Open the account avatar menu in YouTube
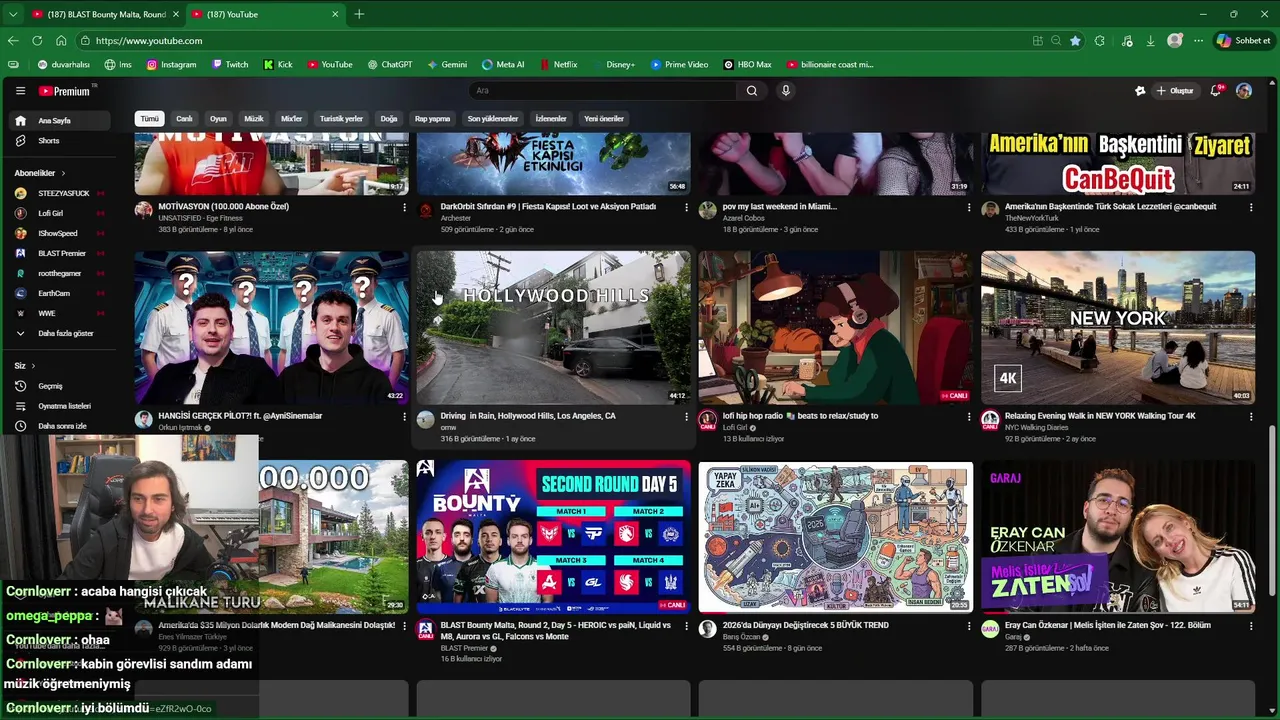1280x720 pixels. coord(1244,91)
